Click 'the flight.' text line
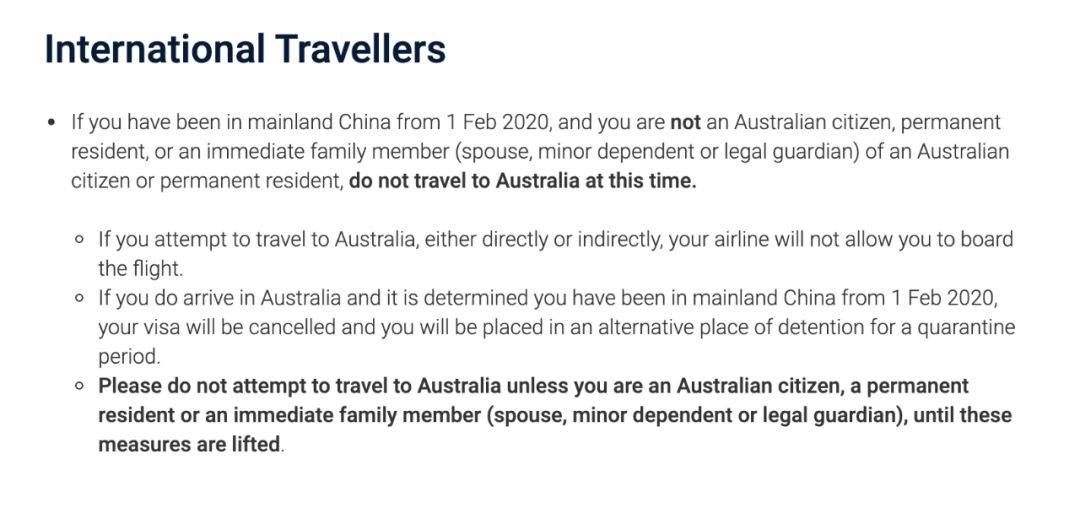Viewport: 1080px width, 508px height. click(x=141, y=268)
